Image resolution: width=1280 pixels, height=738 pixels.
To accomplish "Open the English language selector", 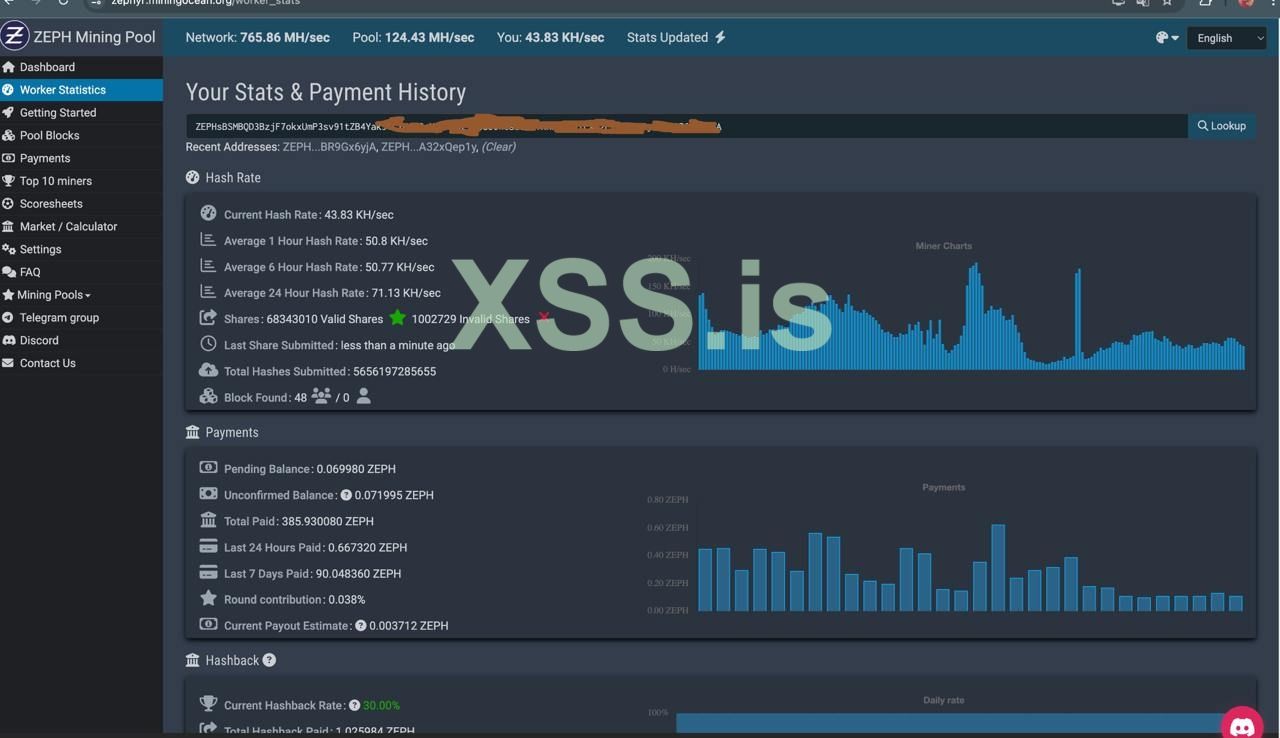I will click(1226, 38).
